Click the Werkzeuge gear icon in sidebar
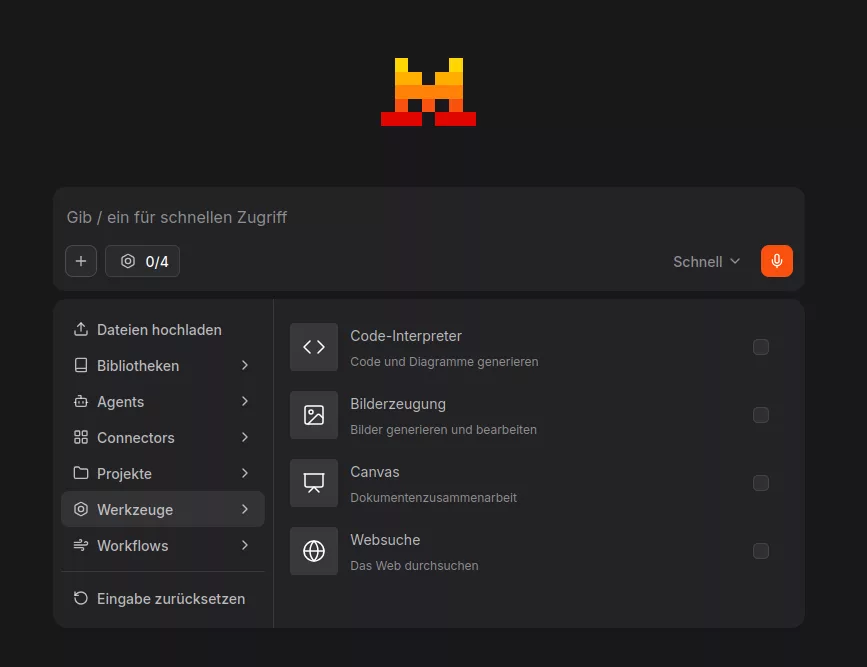The image size is (867, 667). 81,509
